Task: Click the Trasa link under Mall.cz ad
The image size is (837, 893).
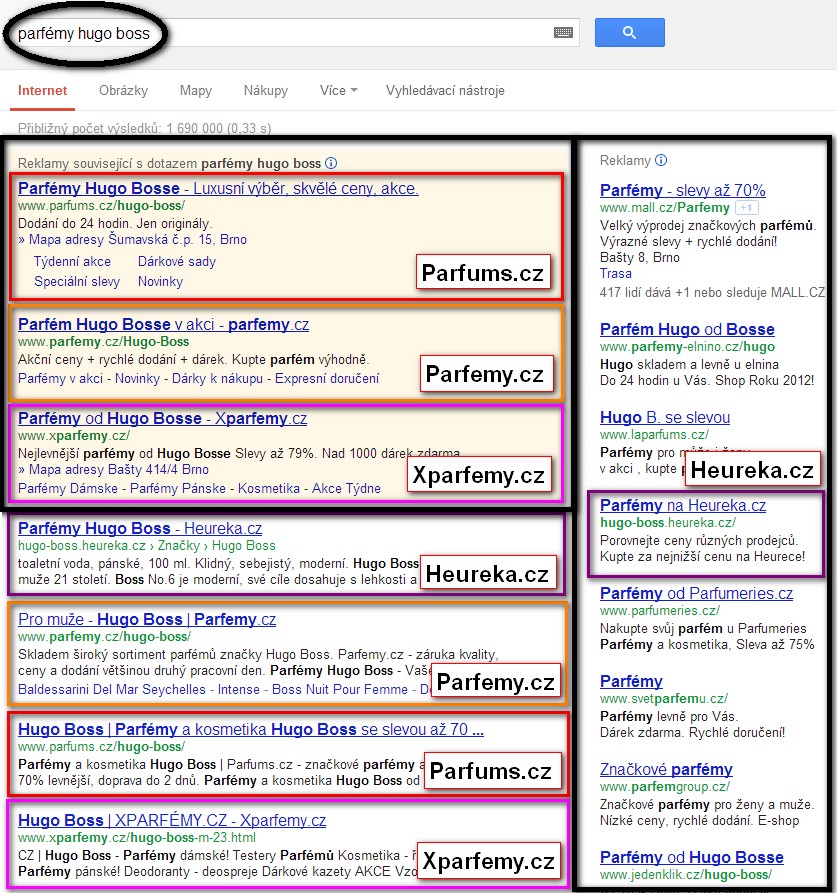Action: tap(616, 273)
